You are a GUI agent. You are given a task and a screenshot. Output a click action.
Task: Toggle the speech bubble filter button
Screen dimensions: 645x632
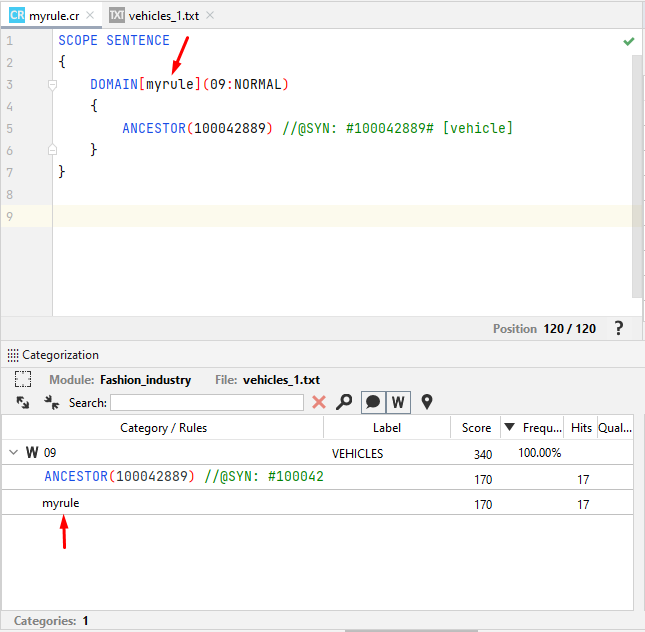coord(372,402)
